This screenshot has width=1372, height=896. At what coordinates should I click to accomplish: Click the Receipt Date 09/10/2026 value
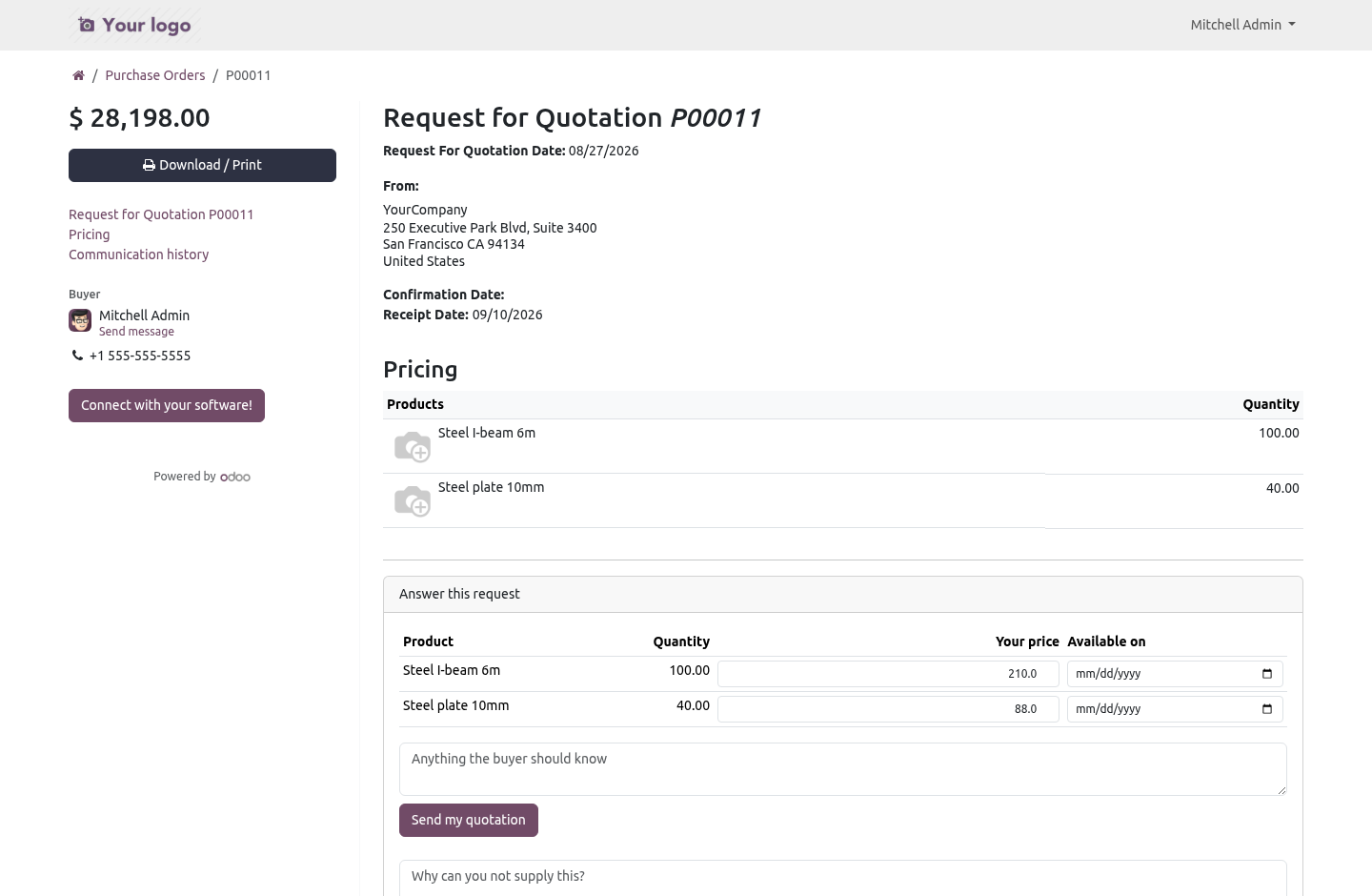click(507, 315)
